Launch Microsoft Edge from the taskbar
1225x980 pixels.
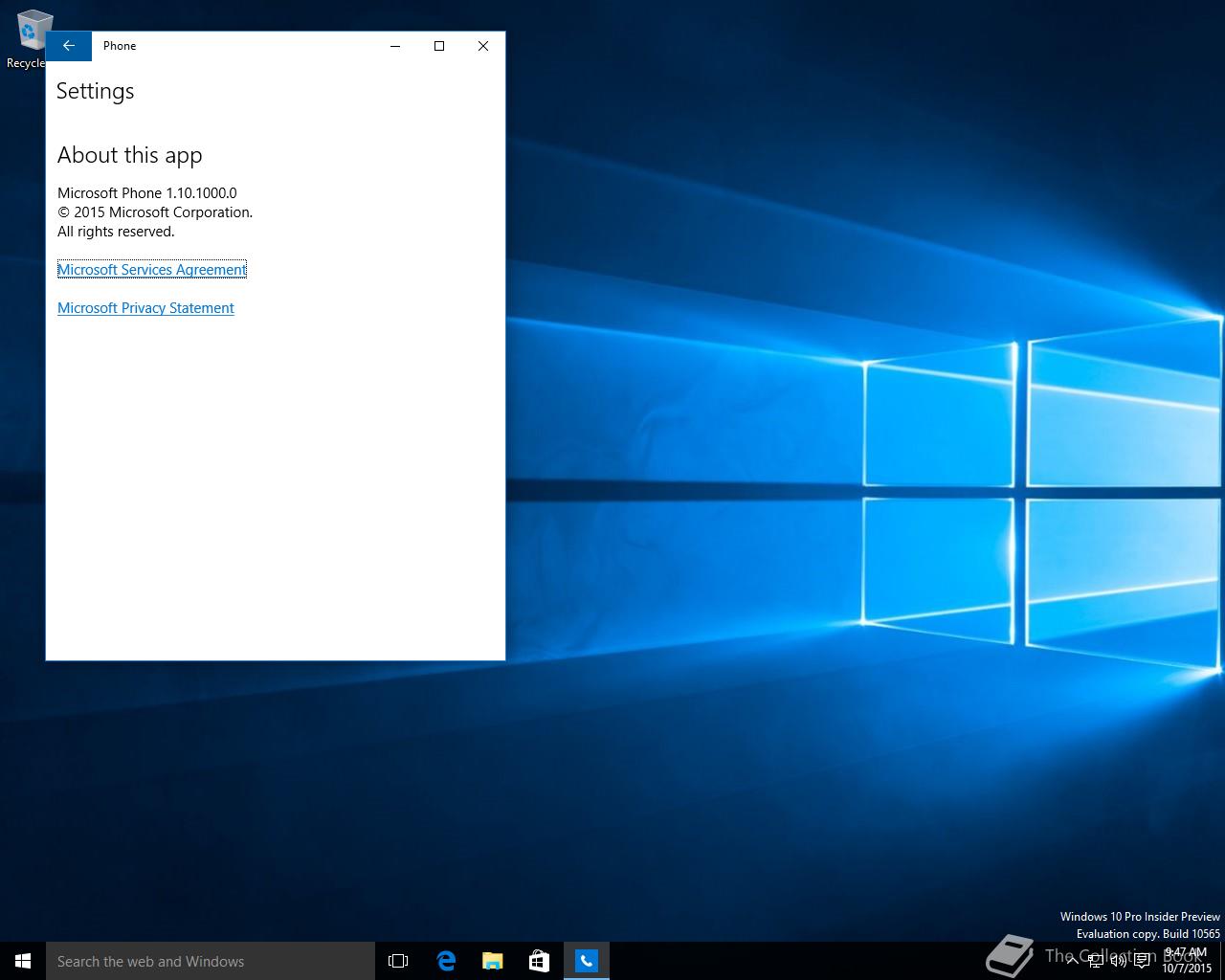(446, 961)
